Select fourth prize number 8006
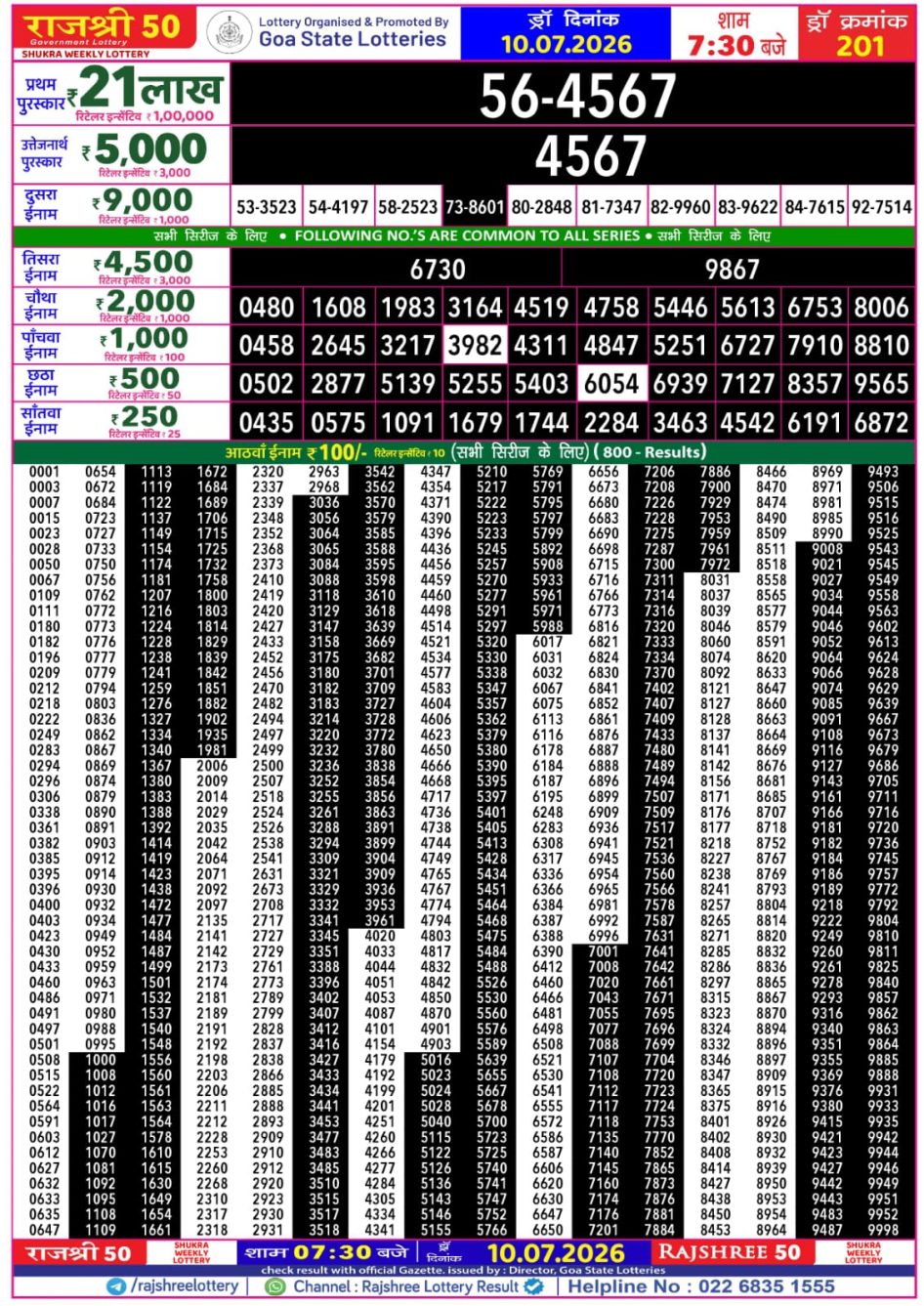This screenshot has width=924, height=1306. click(x=881, y=308)
